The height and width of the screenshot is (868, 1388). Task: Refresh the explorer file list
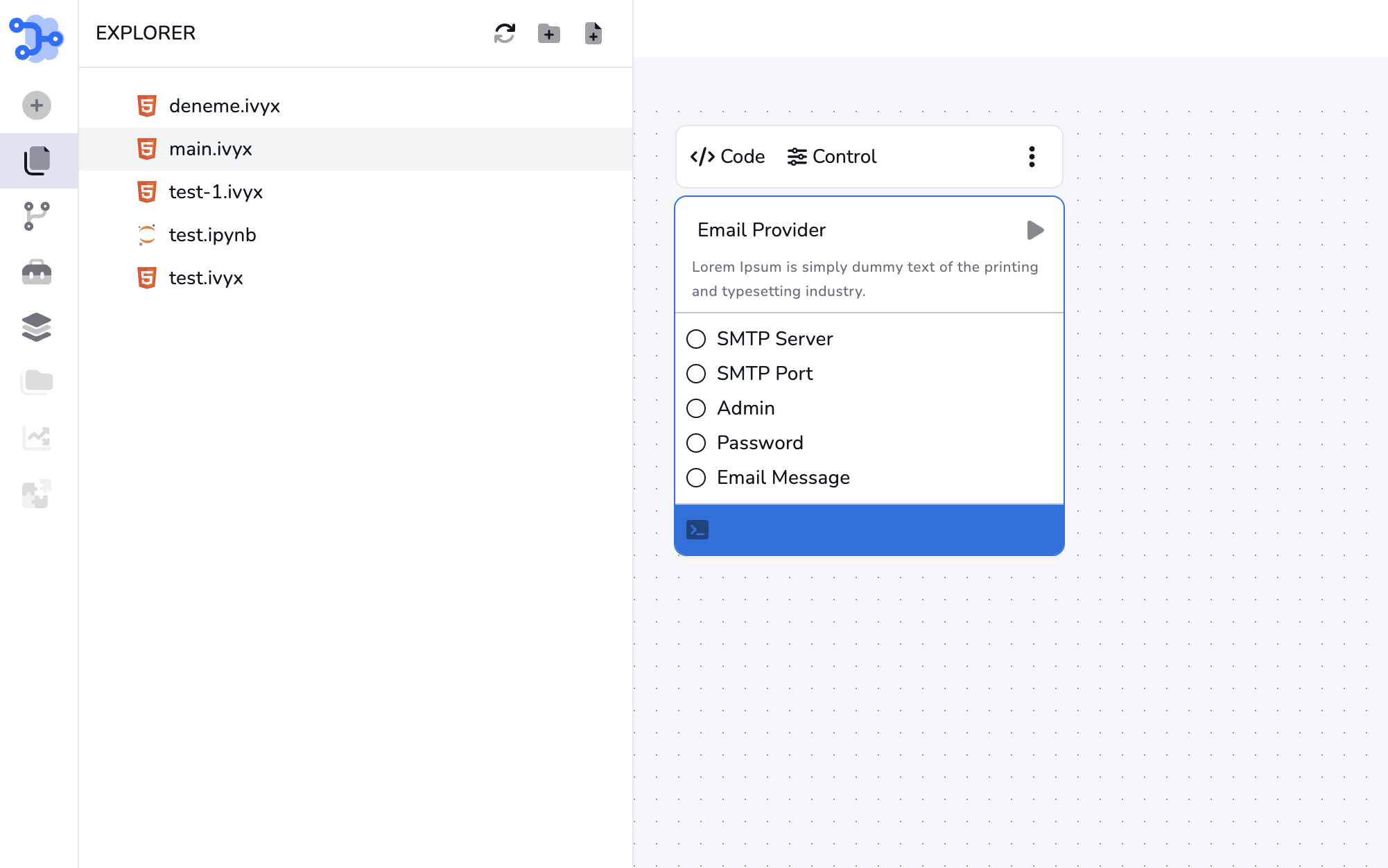point(503,33)
